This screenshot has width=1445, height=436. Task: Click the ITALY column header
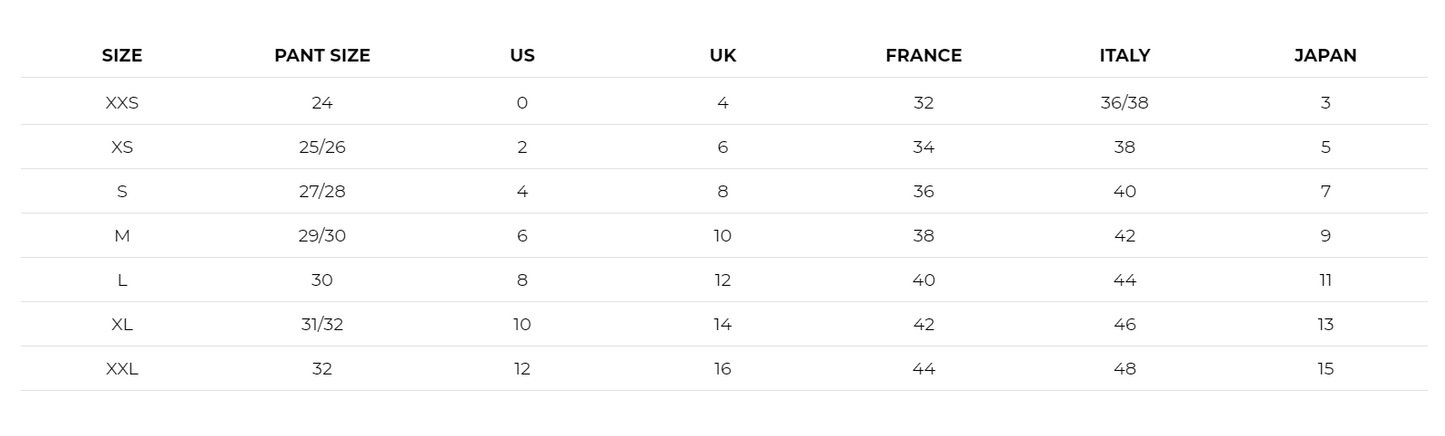tap(1124, 56)
